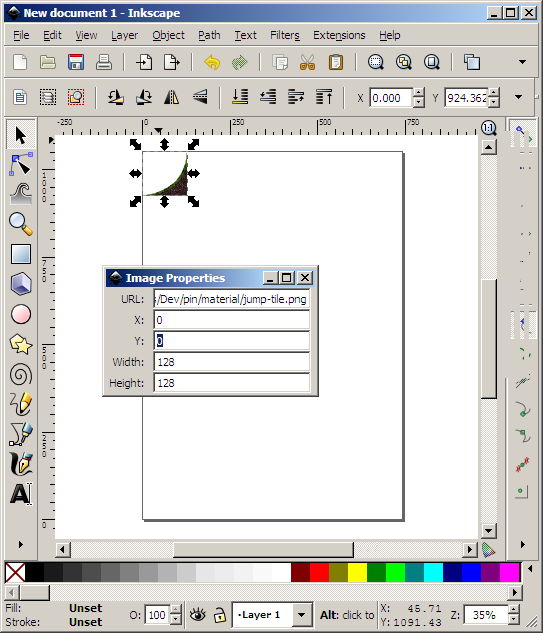Select the Rectangle drawing tool
543x633 pixels.
click(x=21, y=254)
